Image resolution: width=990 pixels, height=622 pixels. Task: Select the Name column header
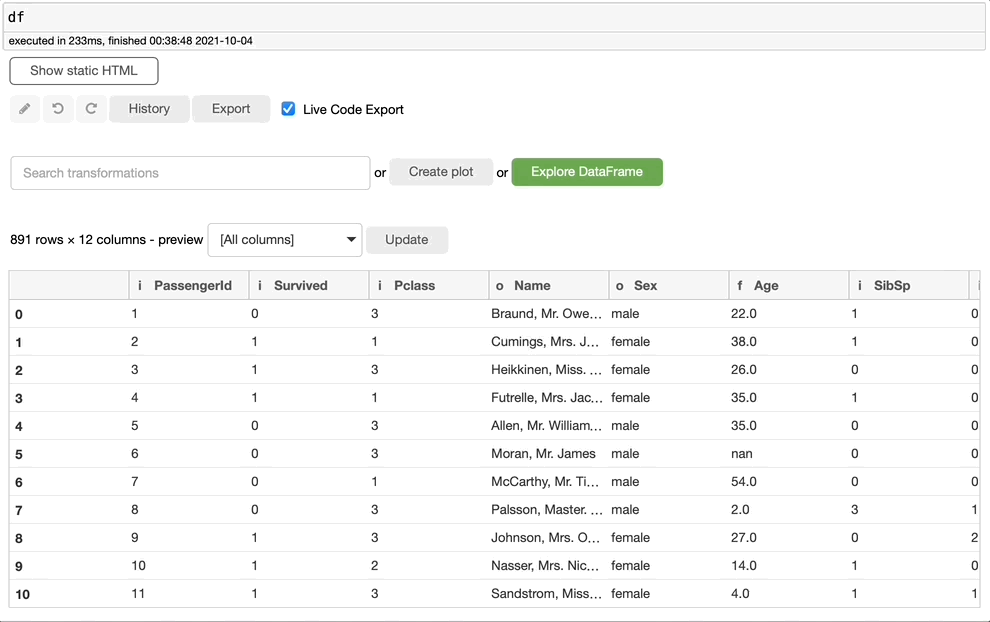tap(532, 286)
